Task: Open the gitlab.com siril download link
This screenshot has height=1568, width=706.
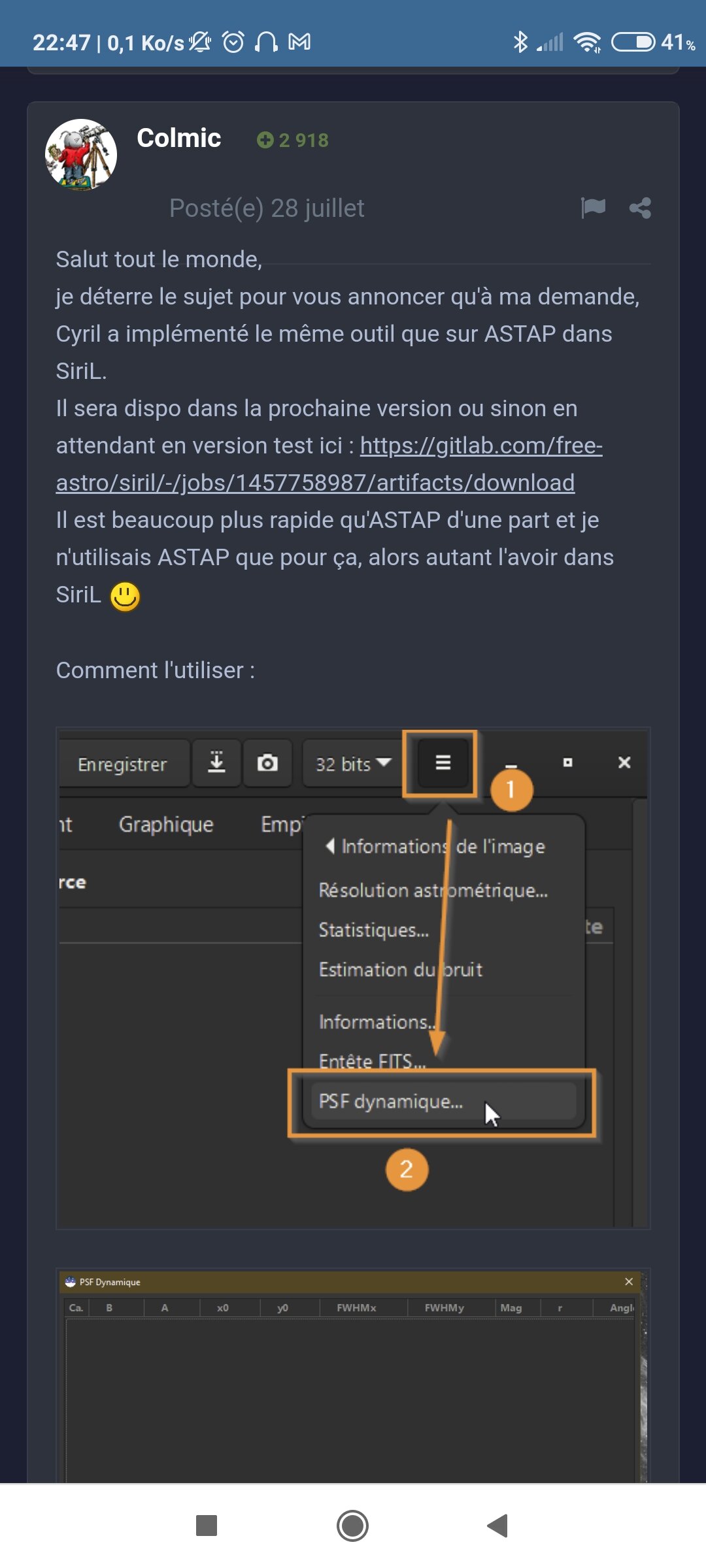Action: coord(329,464)
